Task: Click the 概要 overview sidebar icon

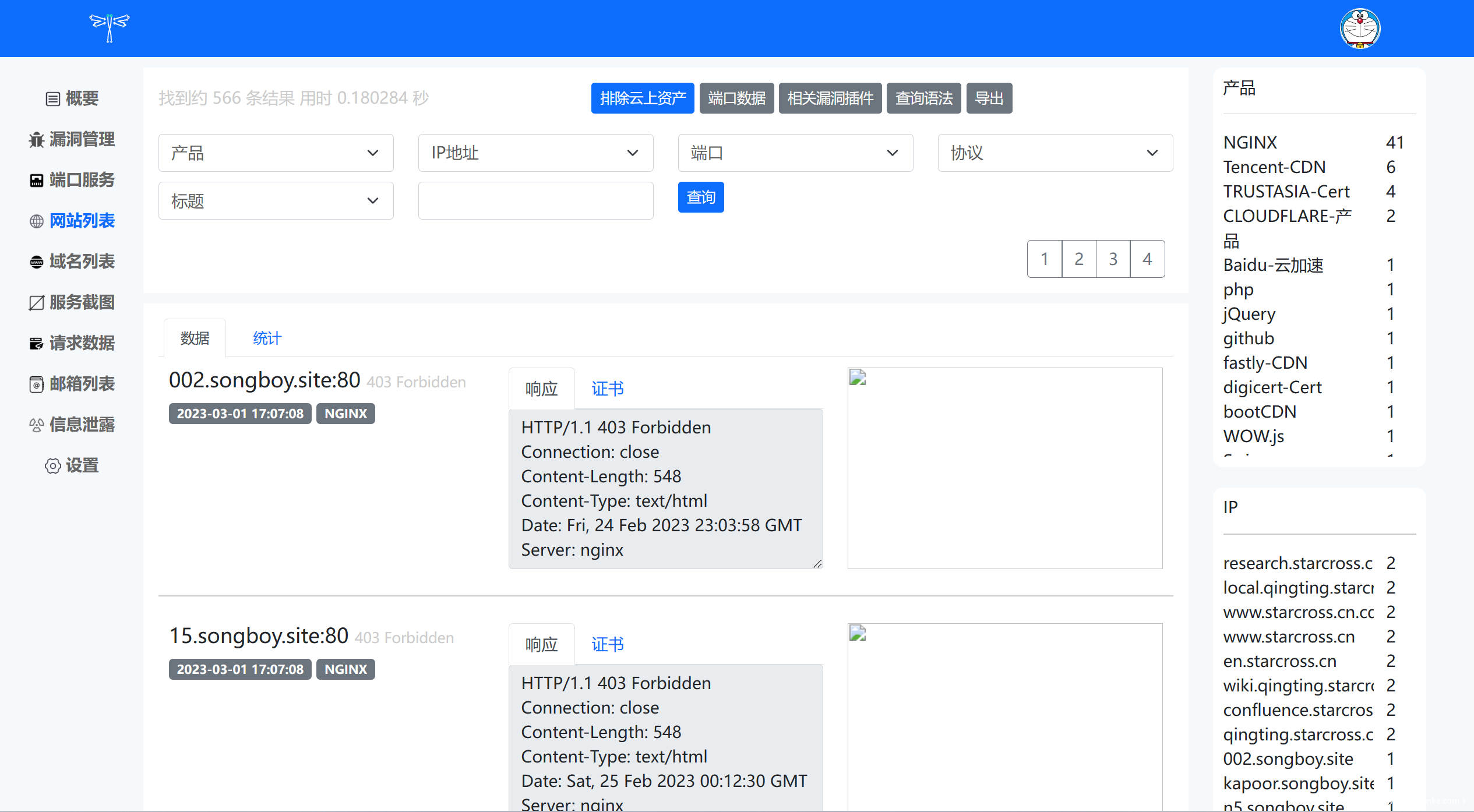Action: coord(53,99)
